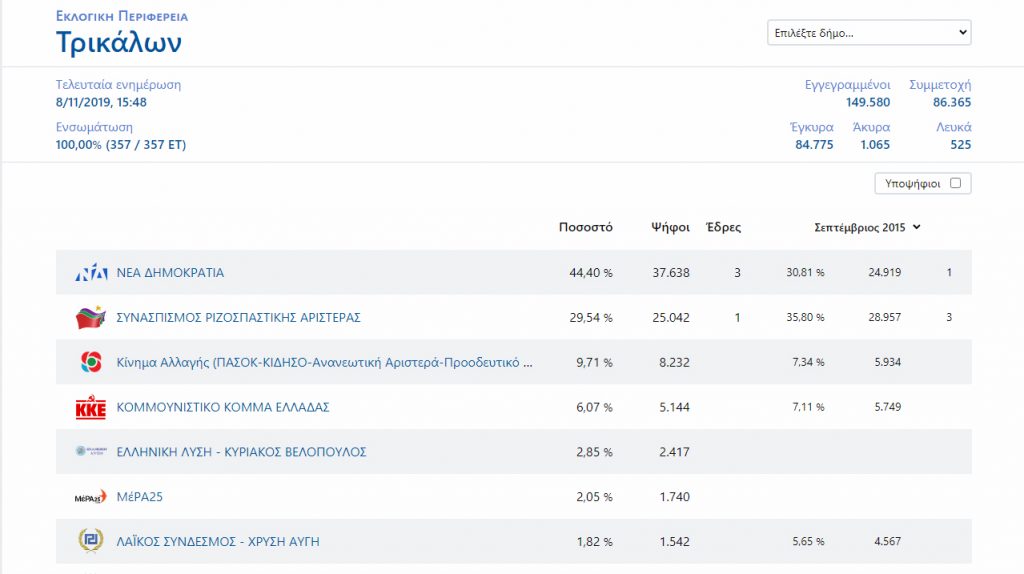Click the red KKE party logo
This screenshot has height=574, width=1024.
tap(91, 408)
